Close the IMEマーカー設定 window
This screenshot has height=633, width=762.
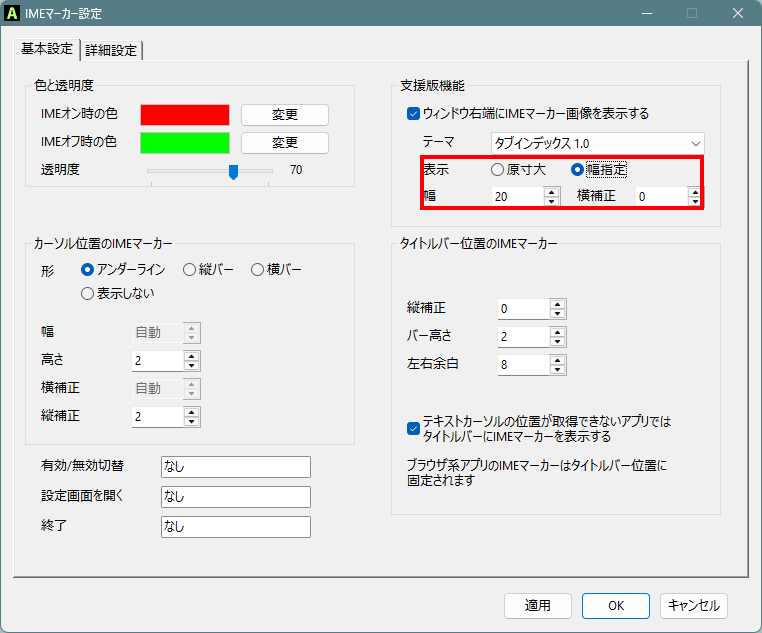[x=738, y=13]
